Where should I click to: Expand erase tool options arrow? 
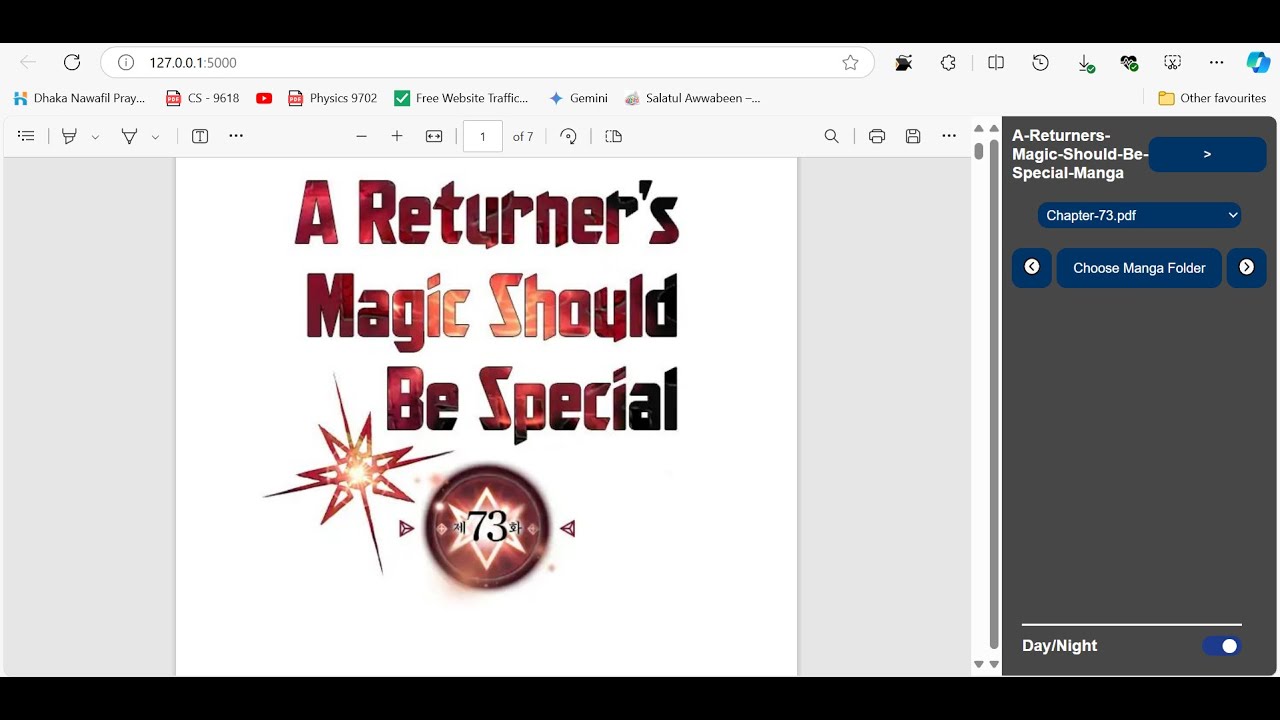tap(155, 137)
